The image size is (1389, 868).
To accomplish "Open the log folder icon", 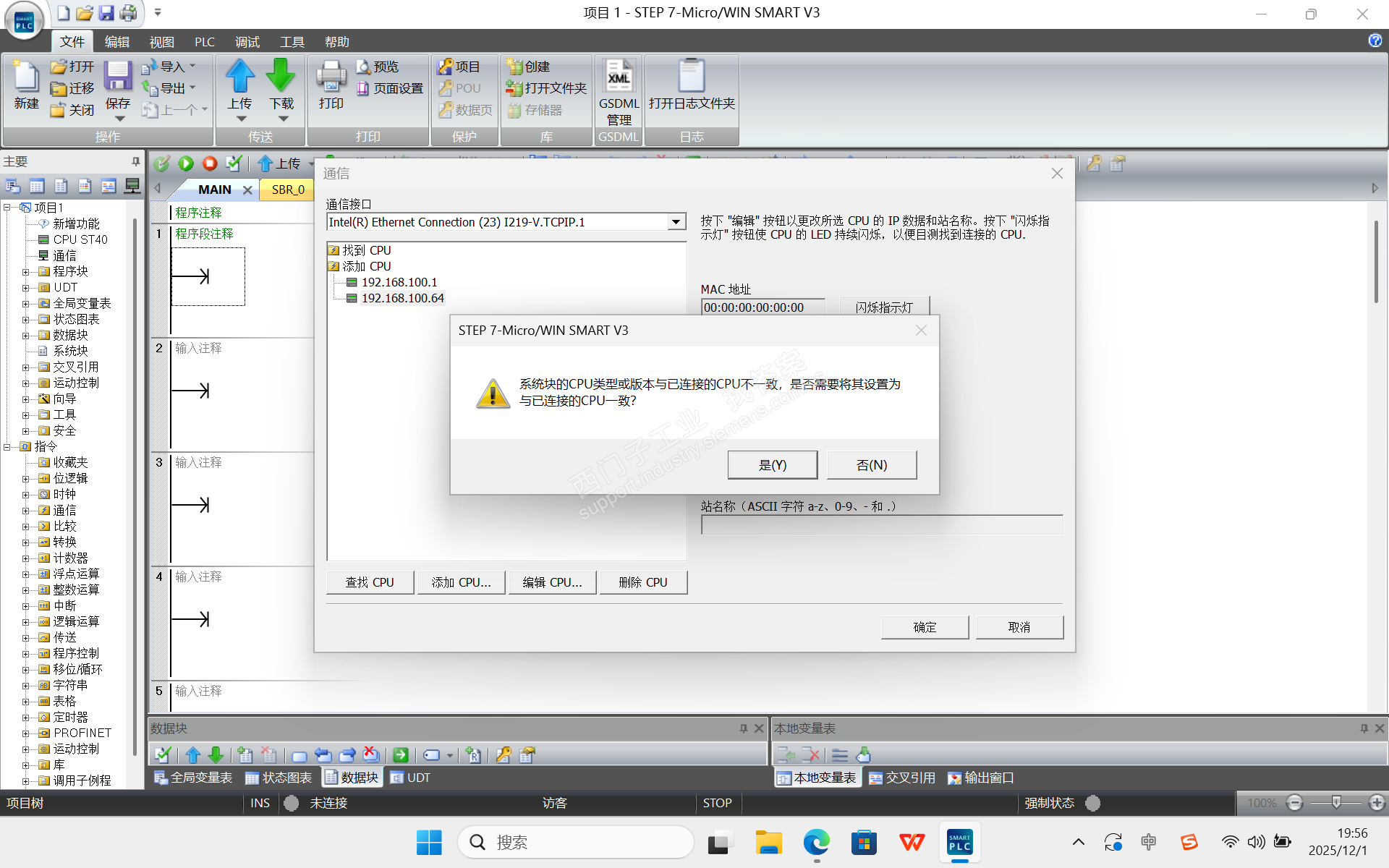I will click(691, 77).
